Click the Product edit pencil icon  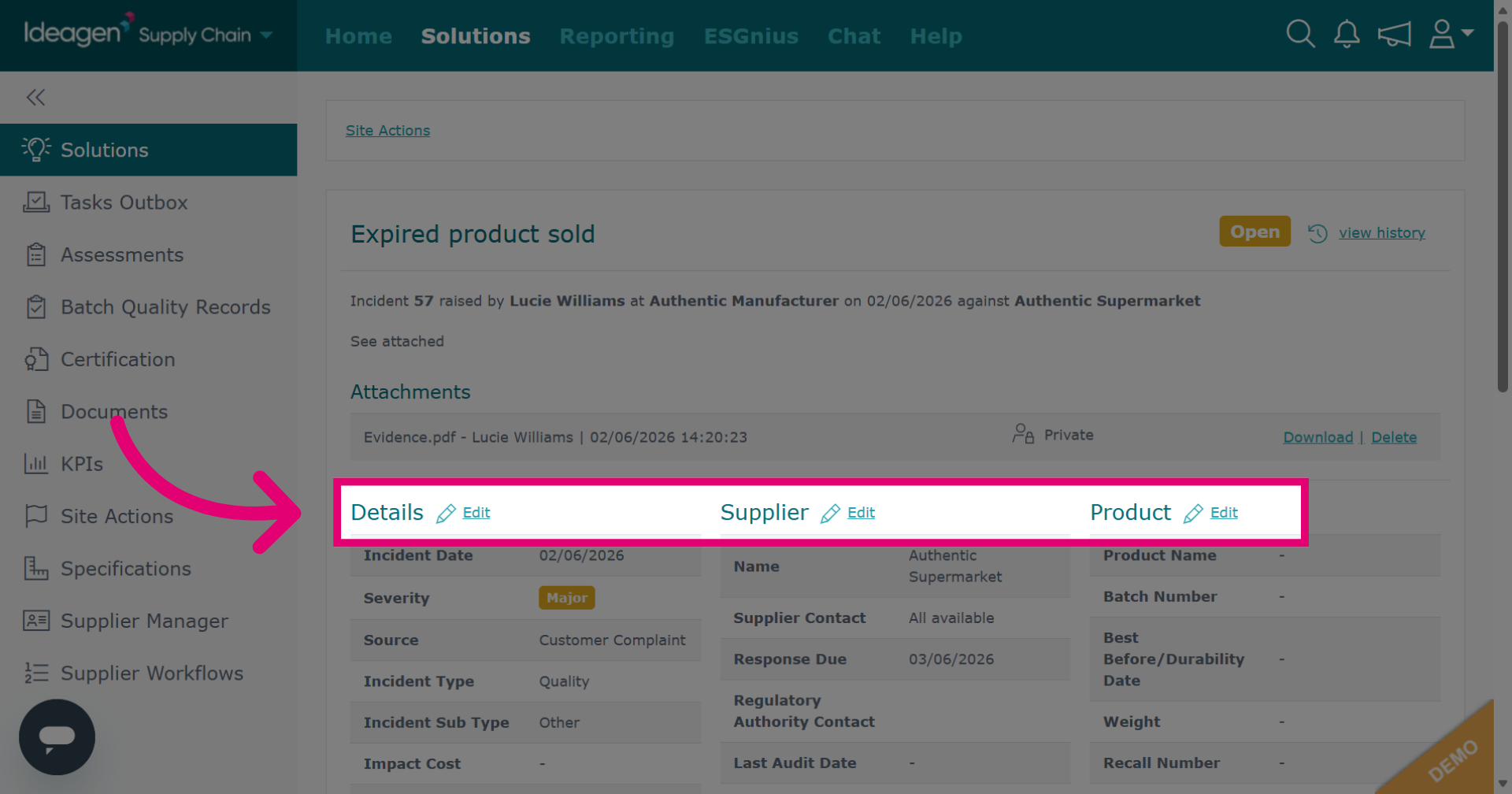(x=1193, y=514)
